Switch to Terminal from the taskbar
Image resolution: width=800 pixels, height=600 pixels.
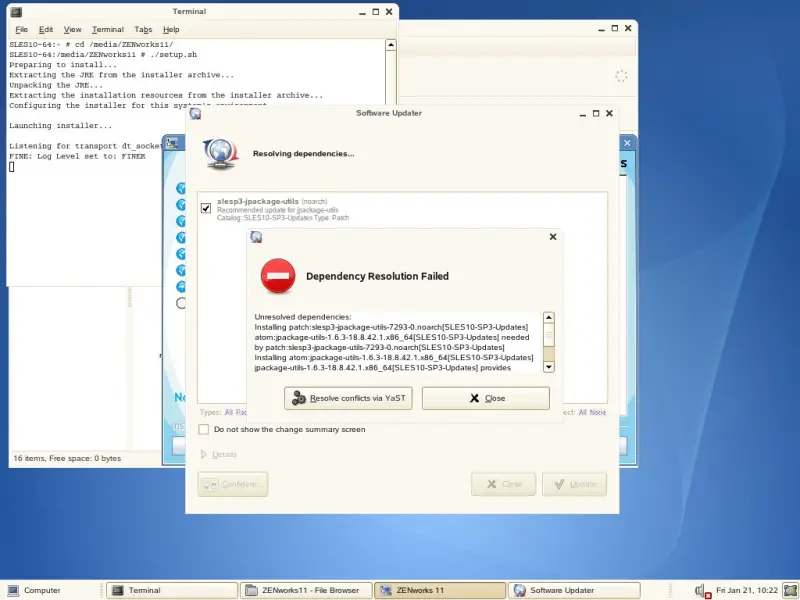(172, 590)
